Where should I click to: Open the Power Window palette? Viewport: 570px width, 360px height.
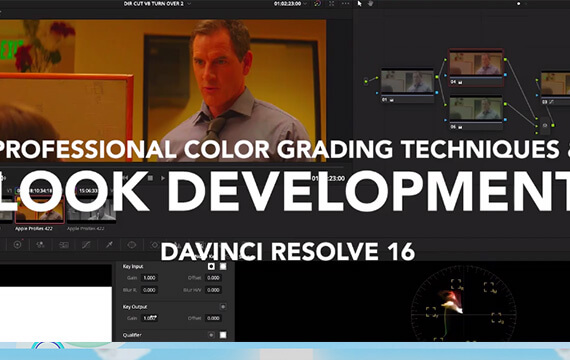point(132,245)
